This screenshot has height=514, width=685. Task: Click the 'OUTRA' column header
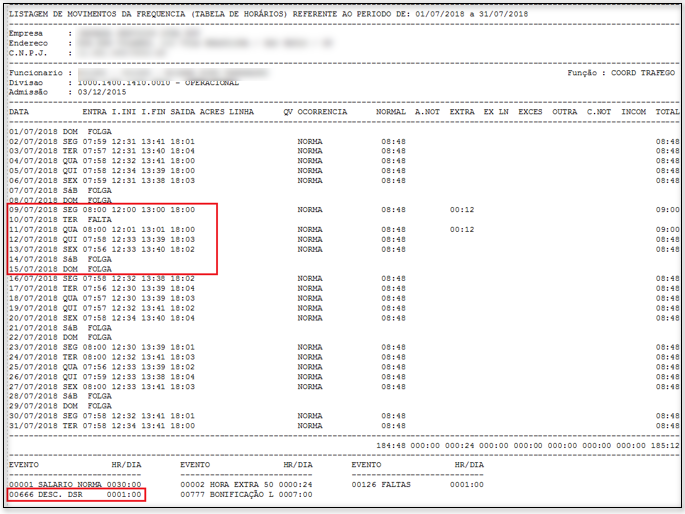(564, 112)
